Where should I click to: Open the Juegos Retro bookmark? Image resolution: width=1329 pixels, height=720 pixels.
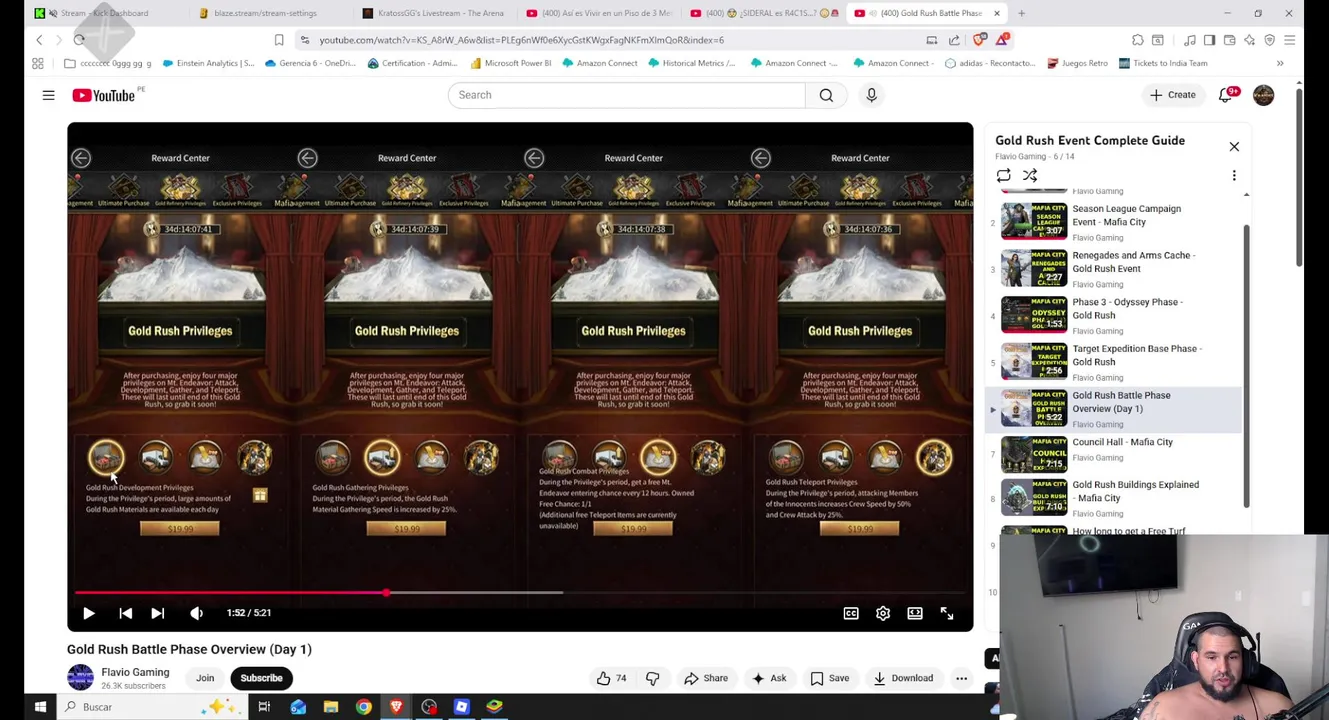coord(1077,63)
